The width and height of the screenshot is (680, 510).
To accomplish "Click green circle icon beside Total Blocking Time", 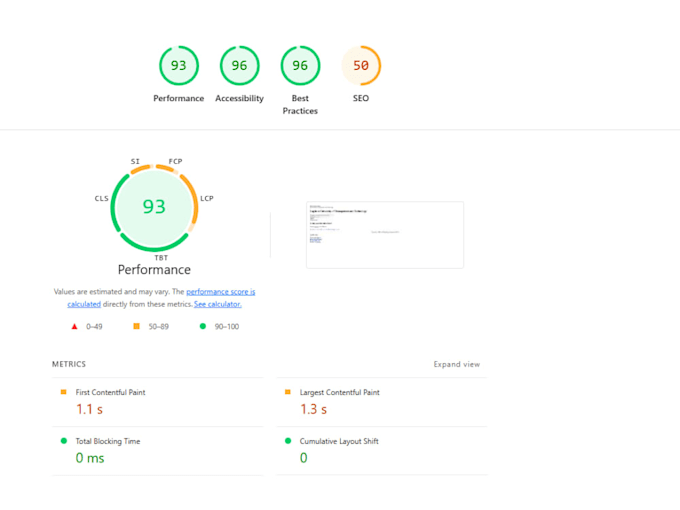I will click(64, 441).
